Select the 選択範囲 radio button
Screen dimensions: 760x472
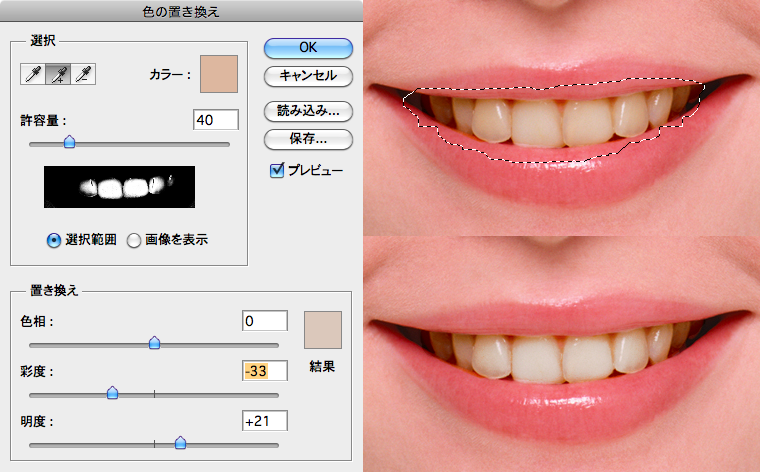(x=54, y=240)
